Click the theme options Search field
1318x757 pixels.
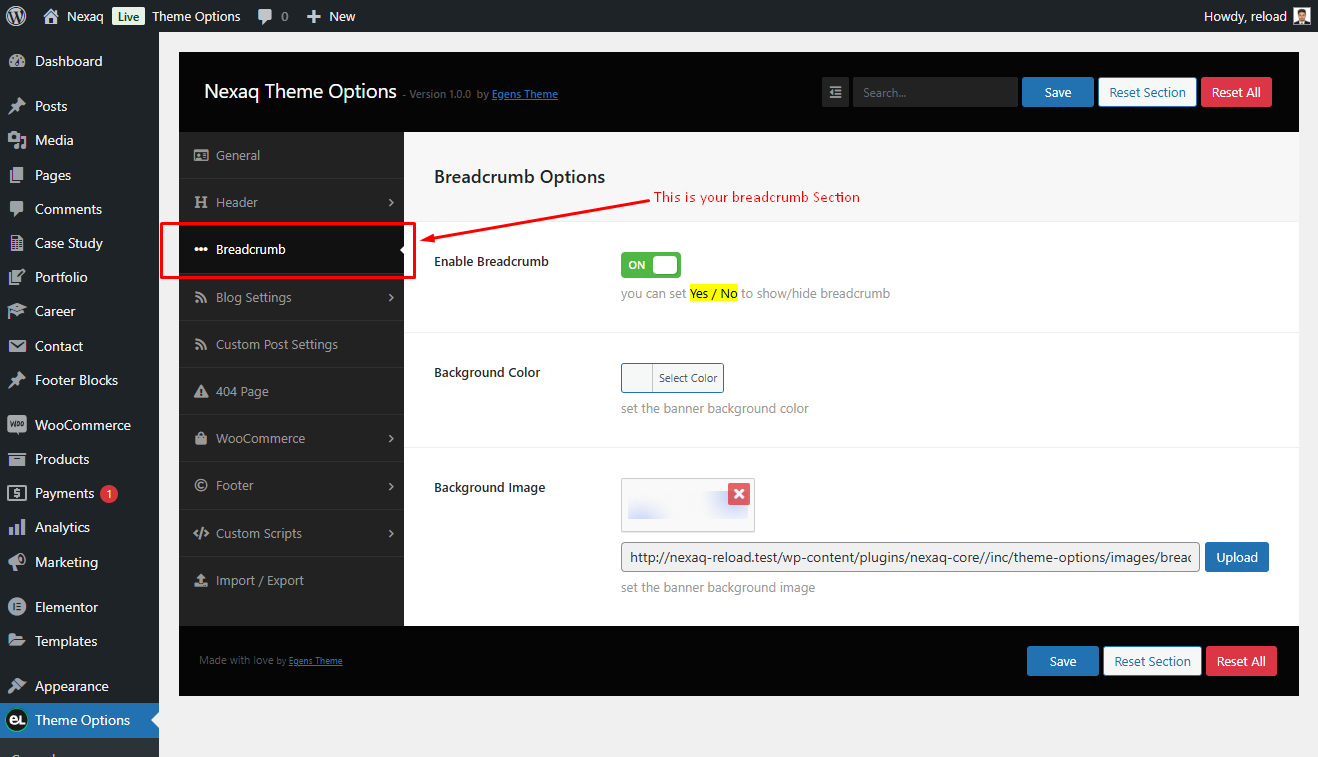coord(935,92)
